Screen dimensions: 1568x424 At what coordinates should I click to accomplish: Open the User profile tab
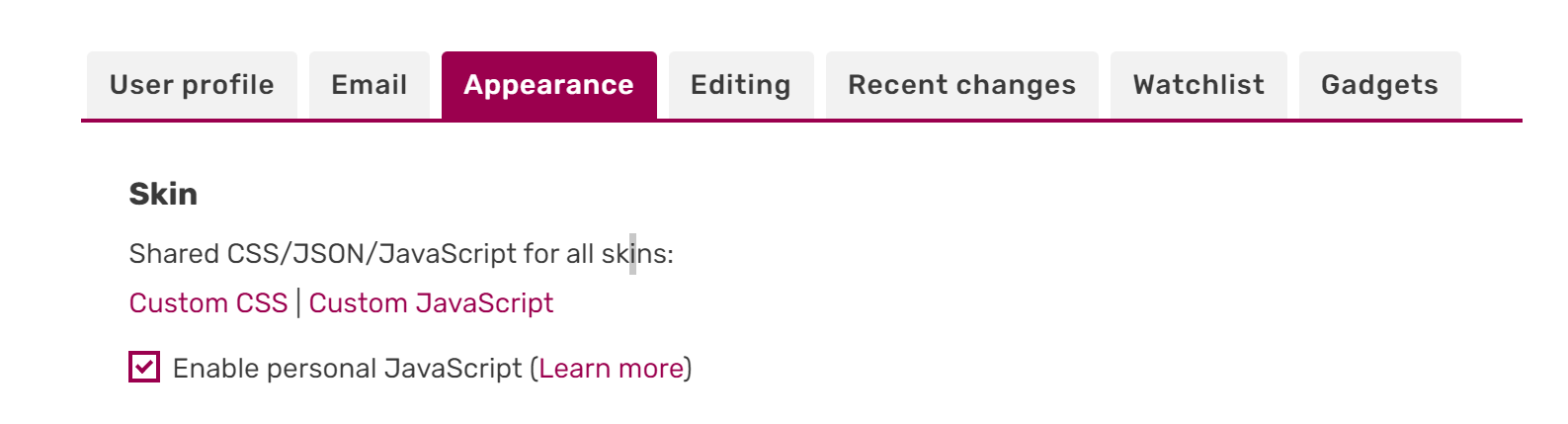click(x=192, y=86)
